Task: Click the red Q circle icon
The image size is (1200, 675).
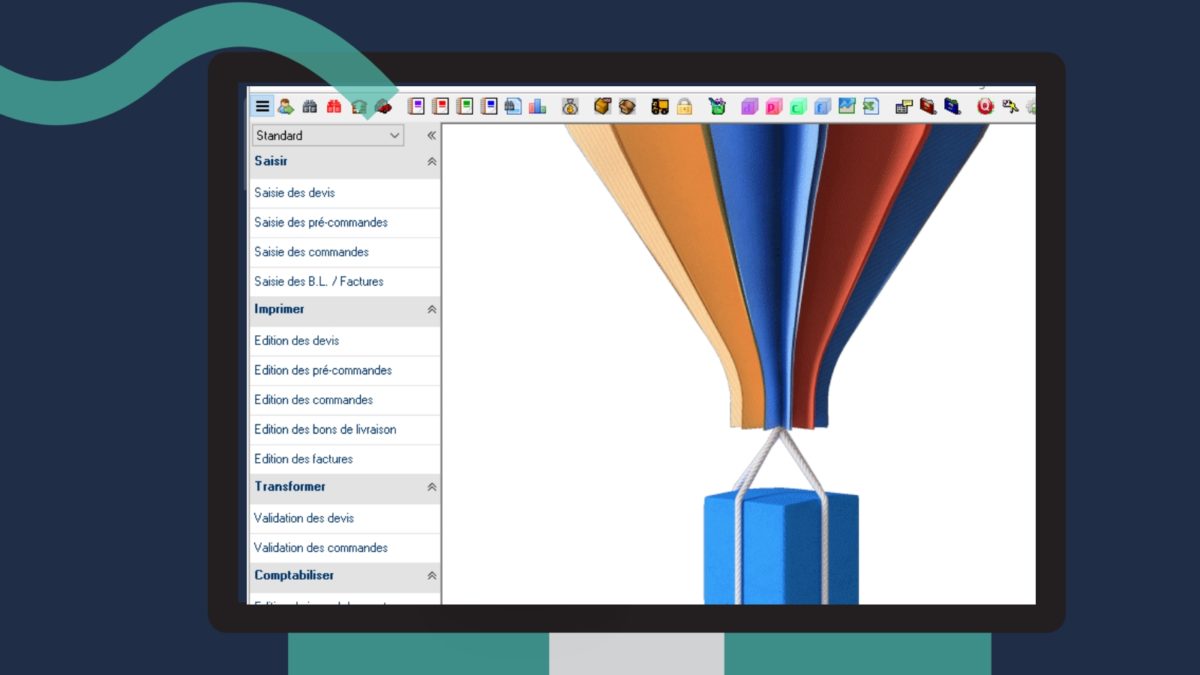Action: (x=985, y=106)
